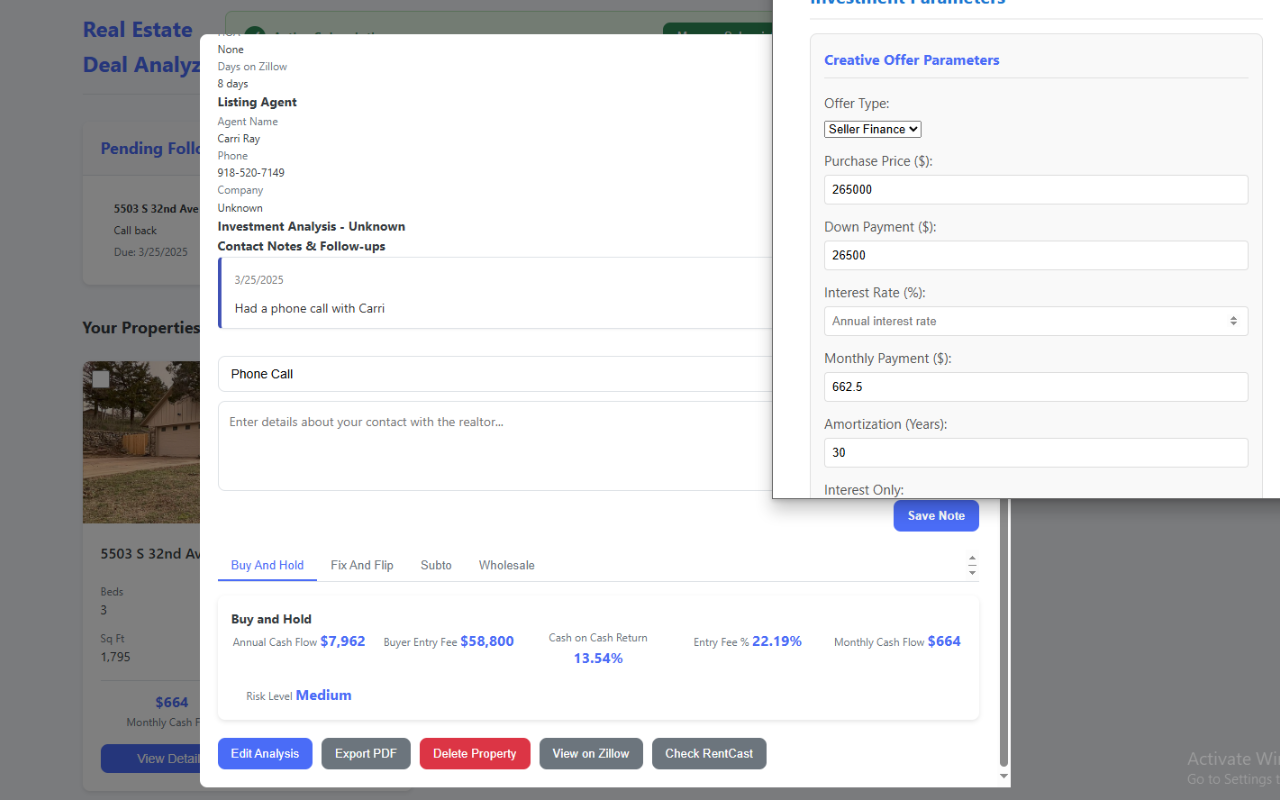This screenshot has width=1280, height=800.
Task: Click the Edit Analysis button
Action: 265,753
